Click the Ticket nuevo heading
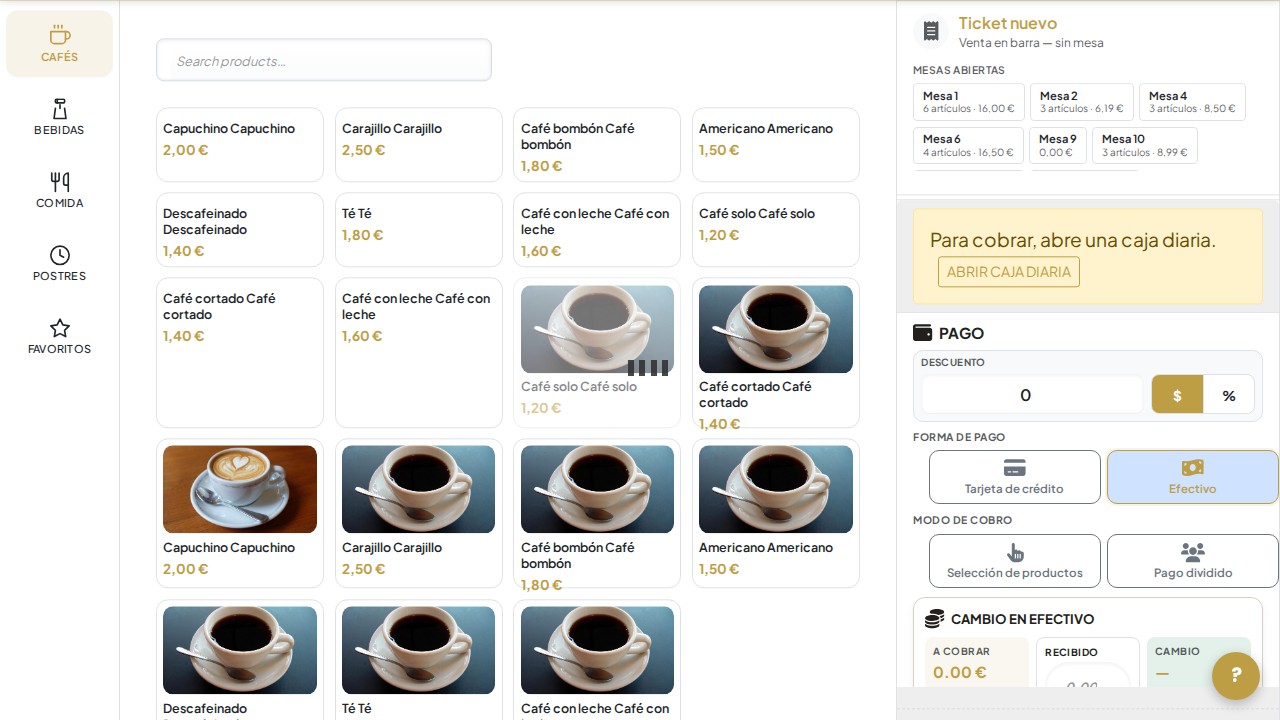Viewport: 1280px width, 720px height. (1008, 23)
